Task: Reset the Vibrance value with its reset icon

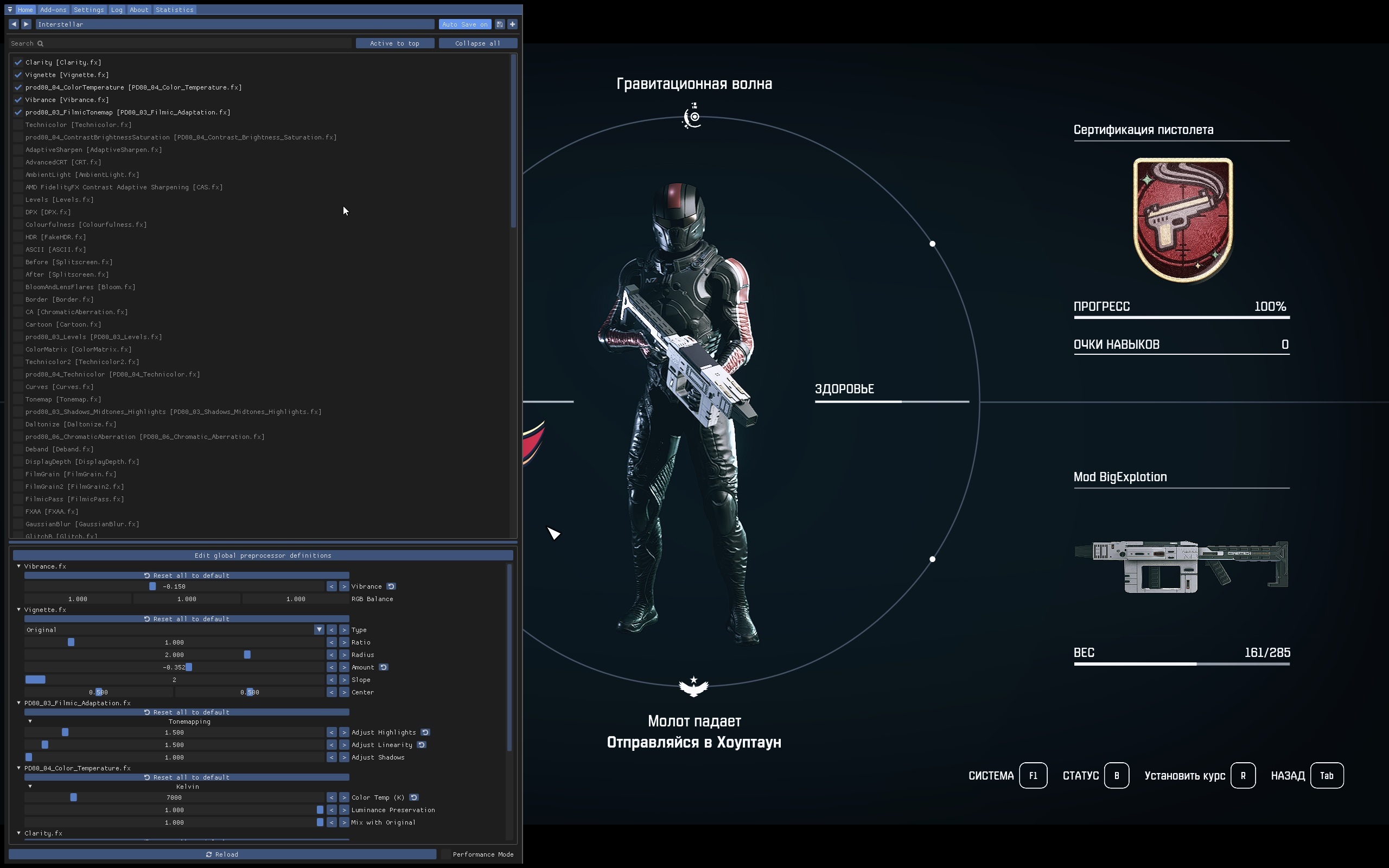Action: [391, 586]
